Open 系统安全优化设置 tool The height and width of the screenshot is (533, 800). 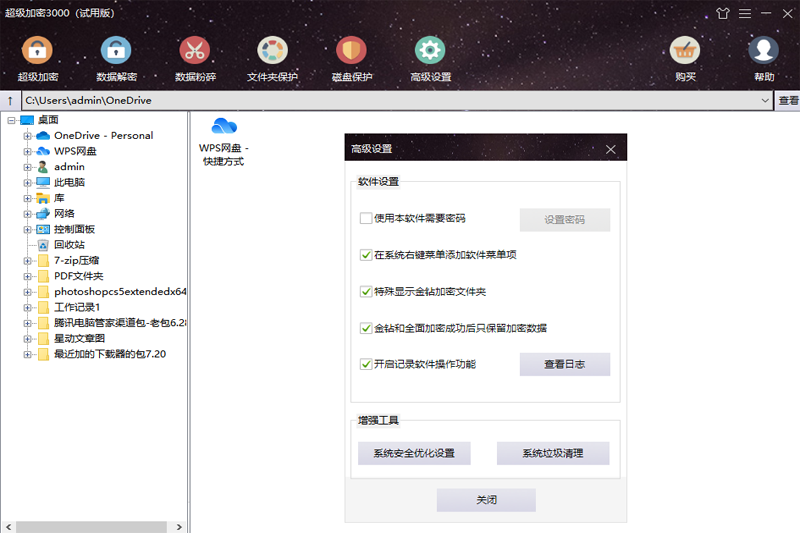[x=414, y=453]
